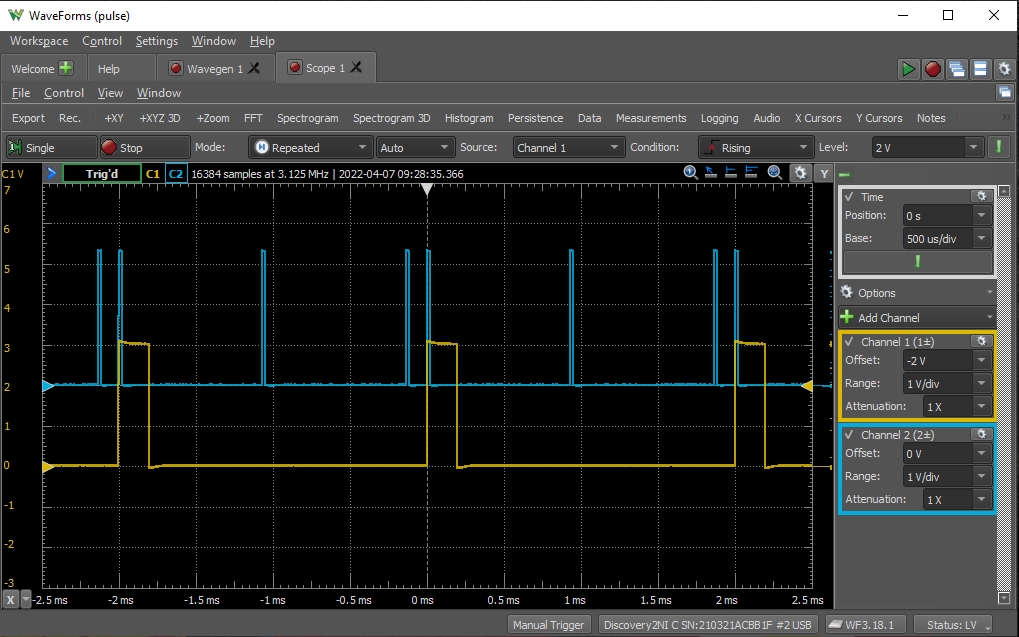Click the undock window icon under the tab bar gear
1019x637 pixels.
[1005, 92]
